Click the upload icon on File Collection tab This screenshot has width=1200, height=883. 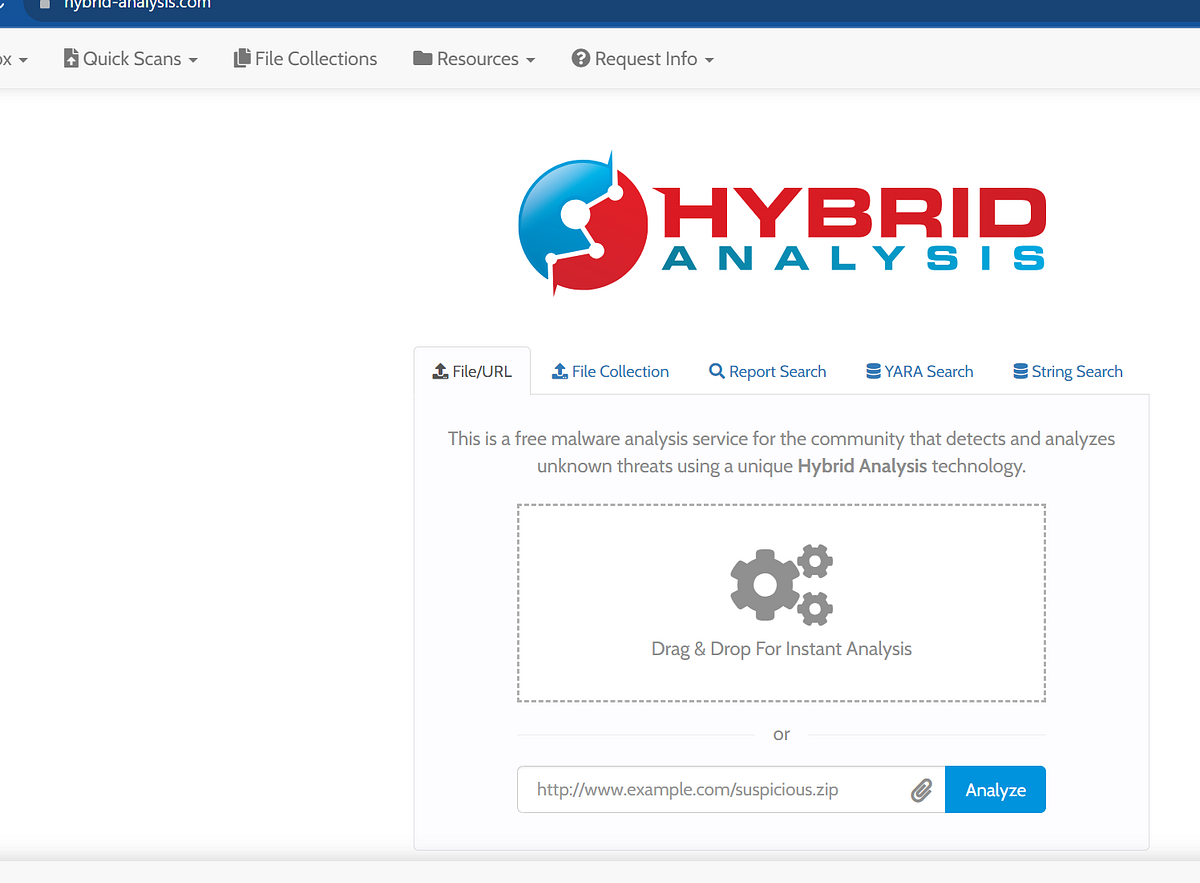559,371
